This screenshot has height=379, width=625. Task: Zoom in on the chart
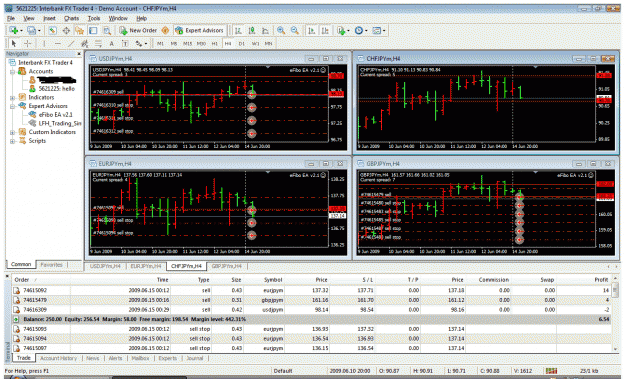(x=281, y=31)
